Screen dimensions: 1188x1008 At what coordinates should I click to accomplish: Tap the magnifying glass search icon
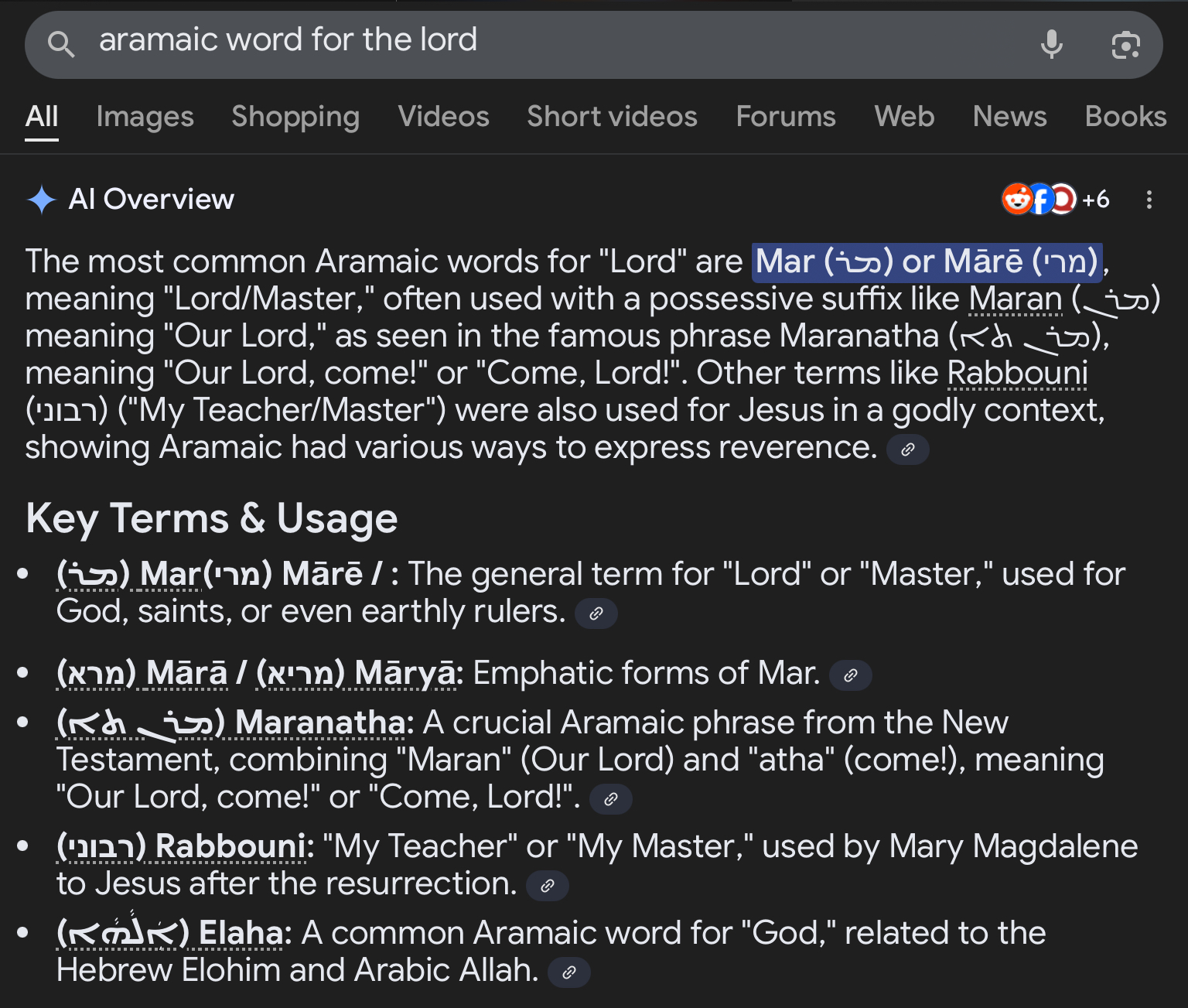[x=61, y=44]
